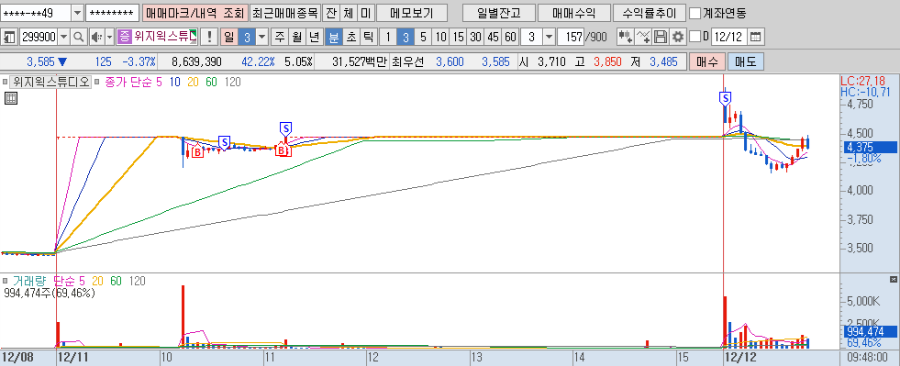This screenshot has height=366, width=900.
Task: Toggle 위지윅스튜디오 price series marker
Action: click(5, 82)
